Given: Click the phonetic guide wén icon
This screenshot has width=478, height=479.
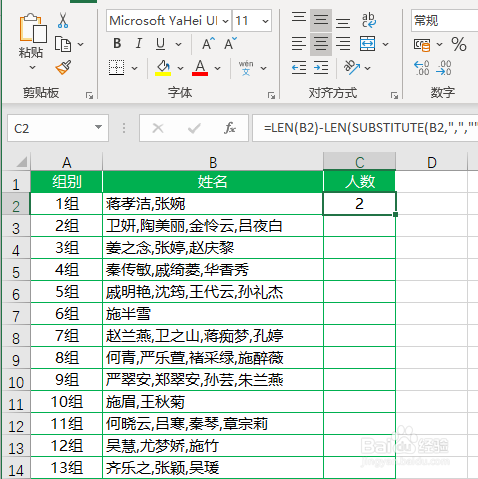Looking at the screenshot, I should (246, 68).
